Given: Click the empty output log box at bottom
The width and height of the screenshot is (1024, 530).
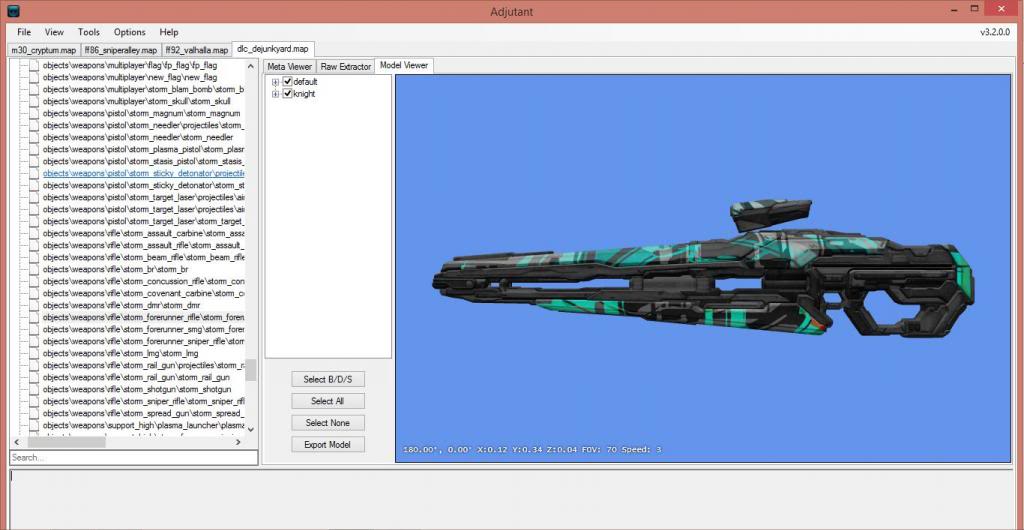Looking at the screenshot, I should coord(511,499).
